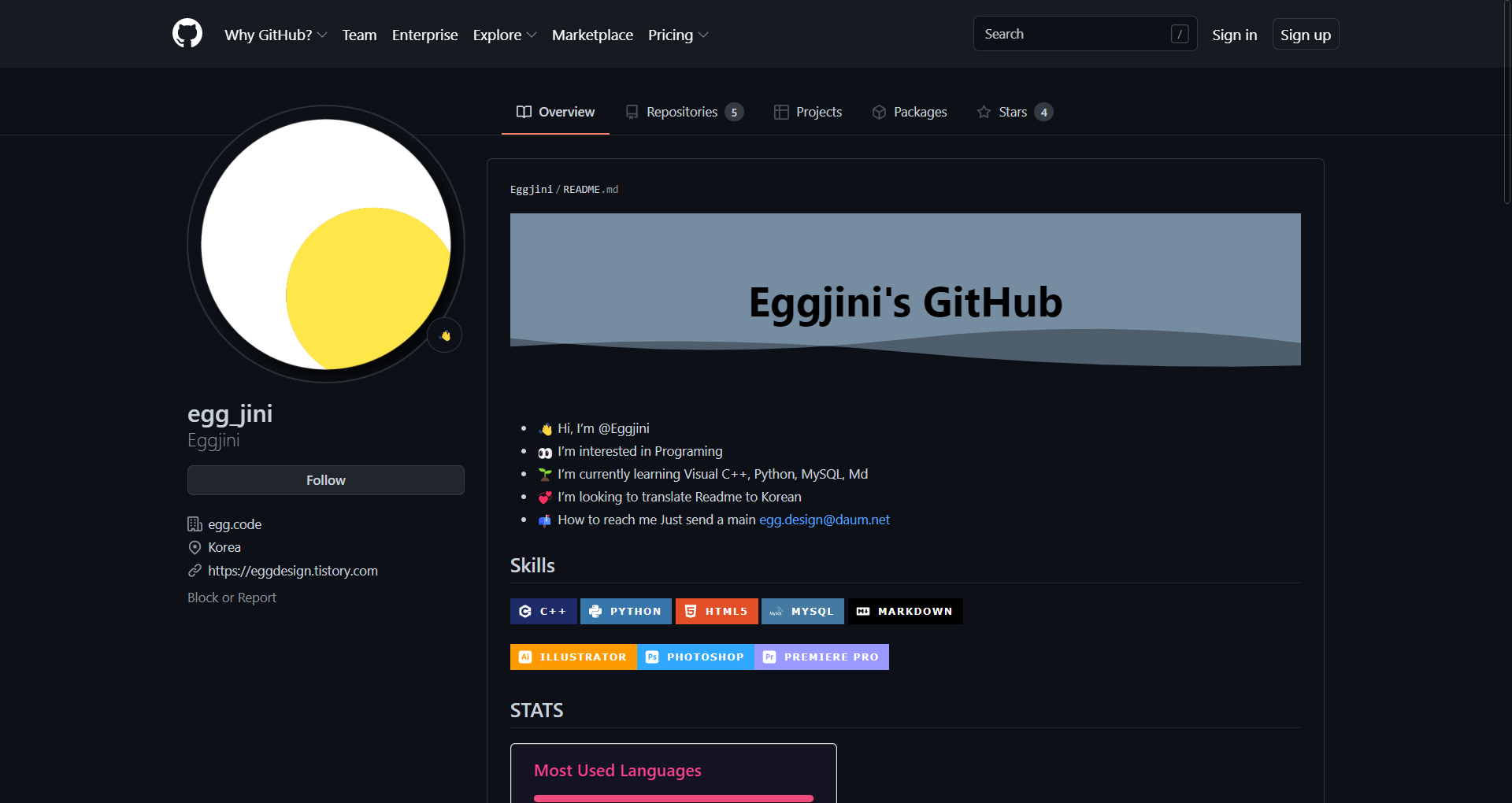Open the README.md file link
This screenshot has height=803, width=1512.
(591, 190)
